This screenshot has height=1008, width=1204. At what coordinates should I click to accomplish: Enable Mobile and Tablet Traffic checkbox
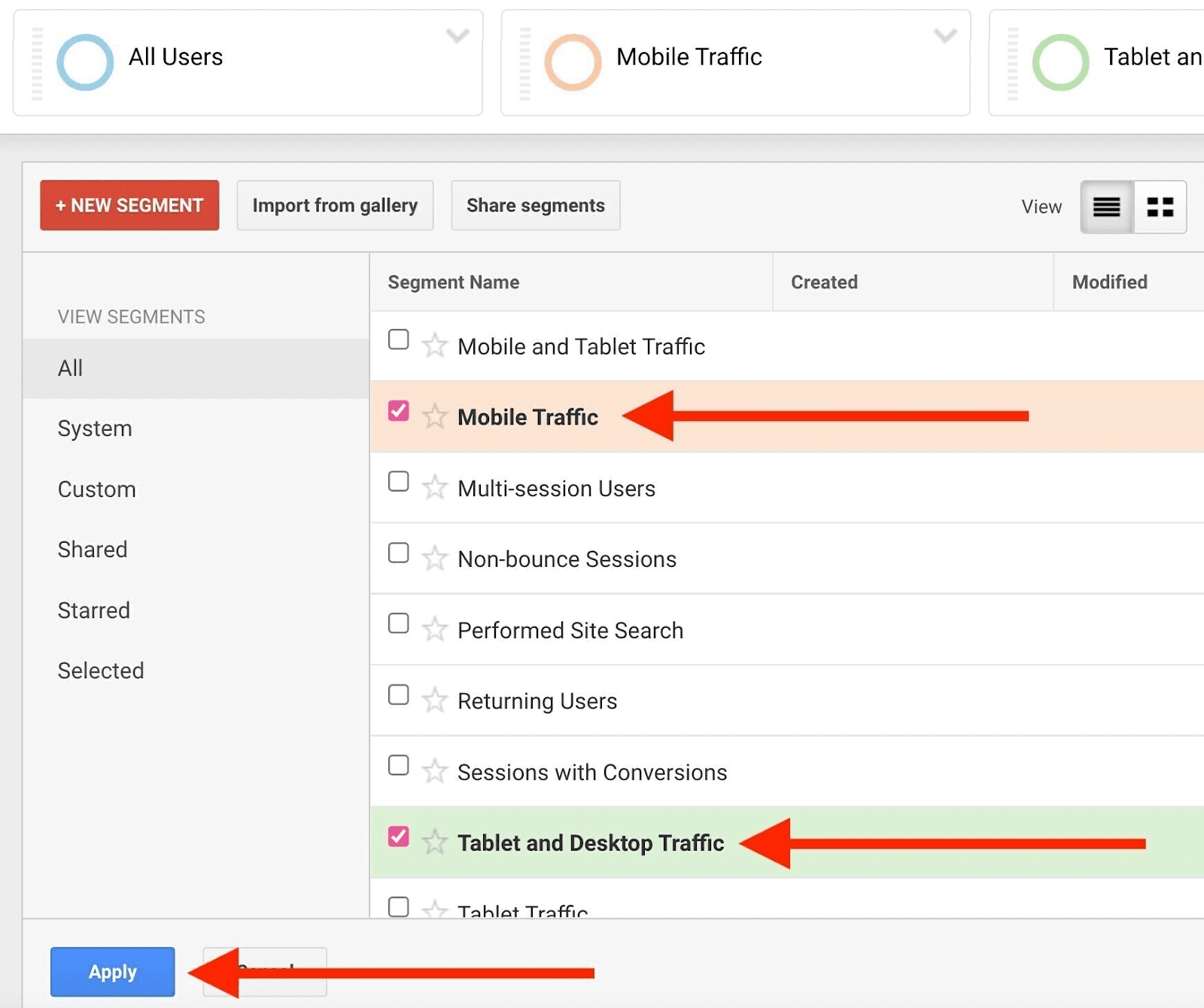[398, 340]
